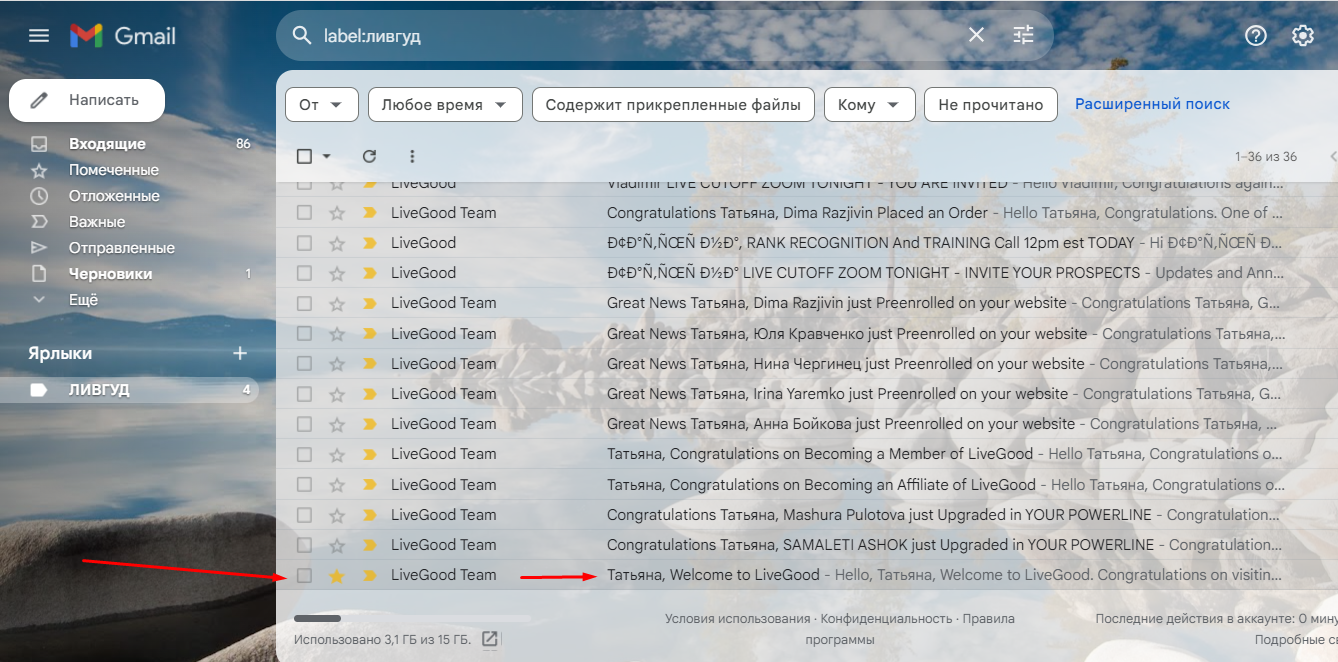The height and width of the screenshot is (662, 1338).
Task: Toggle importance marker on 'Irina Yaremko' email
Action: pyautogui.click(x=370, y=394)
